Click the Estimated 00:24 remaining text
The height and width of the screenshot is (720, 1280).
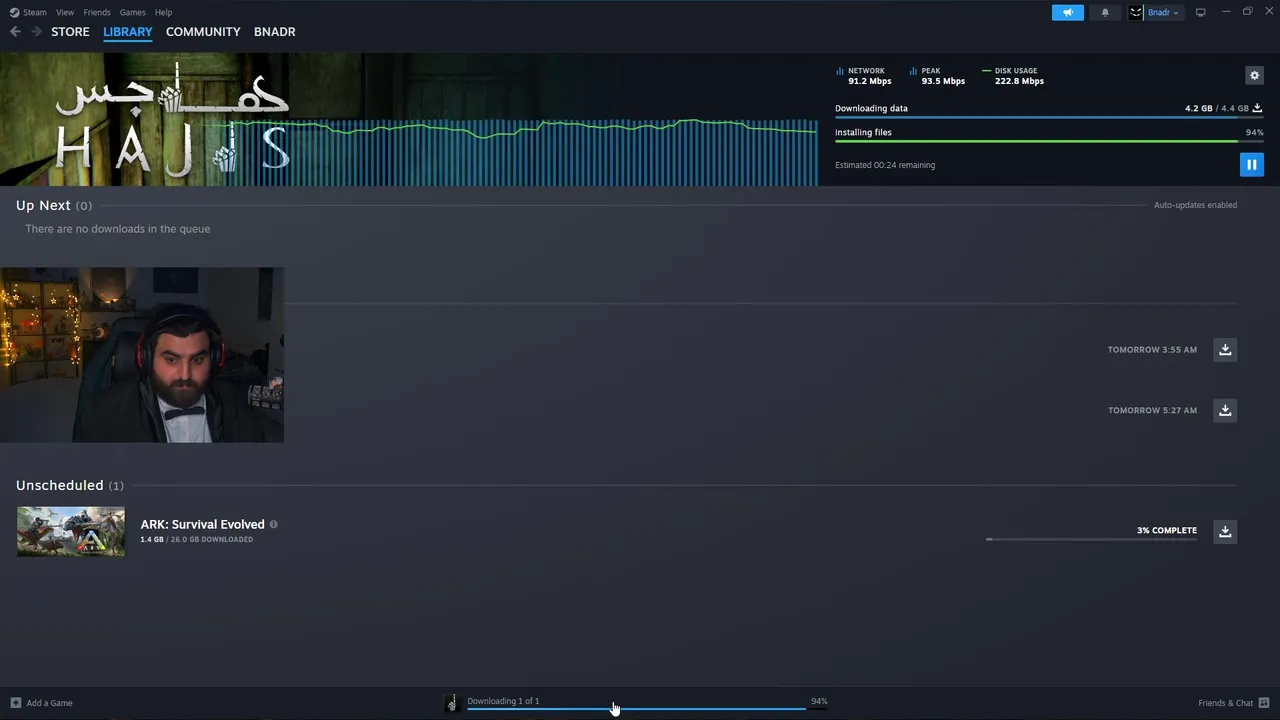pyautogui.click(x=885, y=165)
